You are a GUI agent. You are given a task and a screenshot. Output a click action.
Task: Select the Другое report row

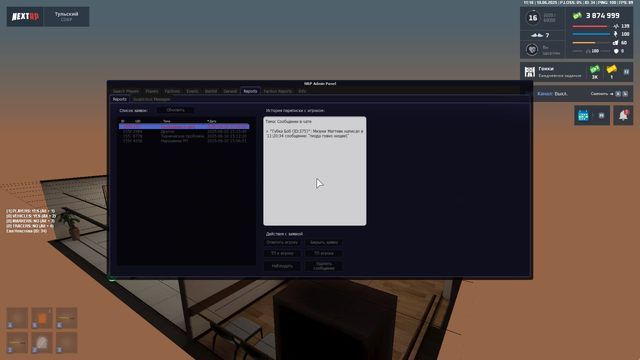(x=184, y=131)
